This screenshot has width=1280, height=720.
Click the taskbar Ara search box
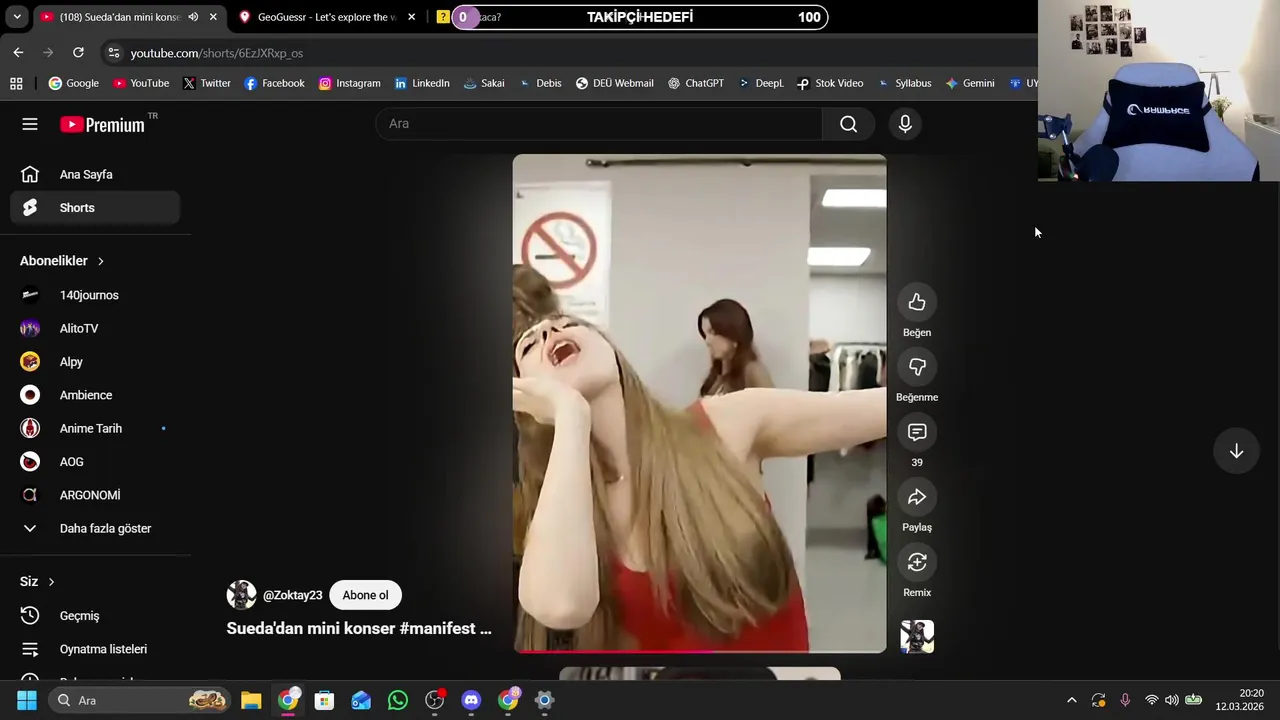pyautogui.click(x=141, y=700)
